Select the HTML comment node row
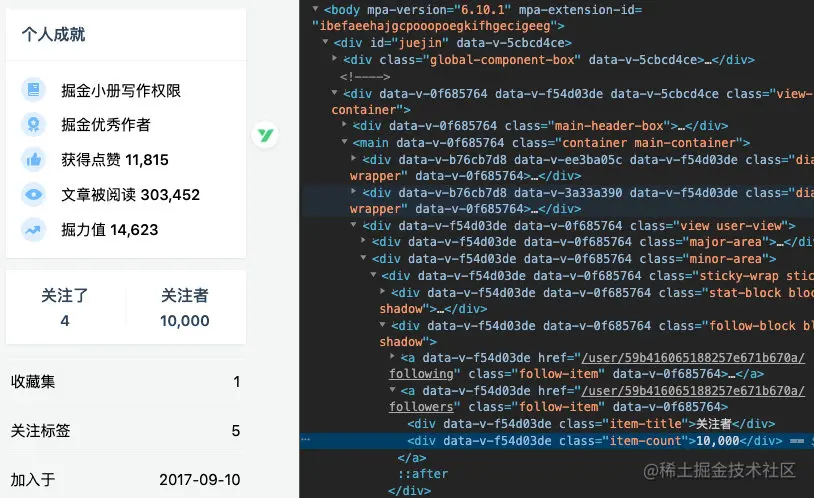 click(x=364, y=77)
